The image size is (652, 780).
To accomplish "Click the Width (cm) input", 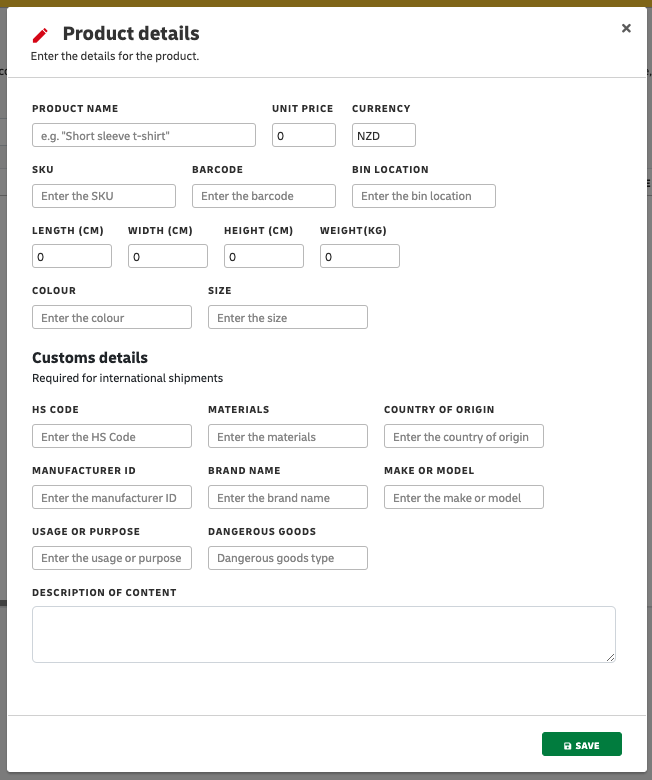I will click(168, 256).
